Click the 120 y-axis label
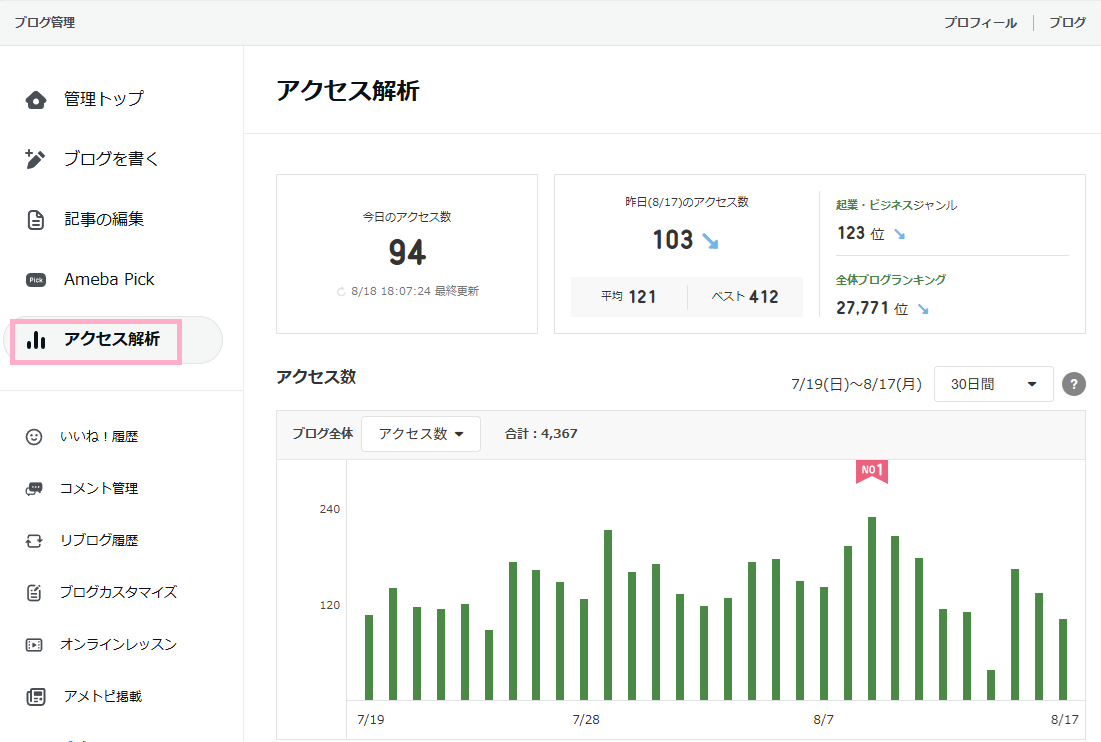1101x742 pixels. 329,605
